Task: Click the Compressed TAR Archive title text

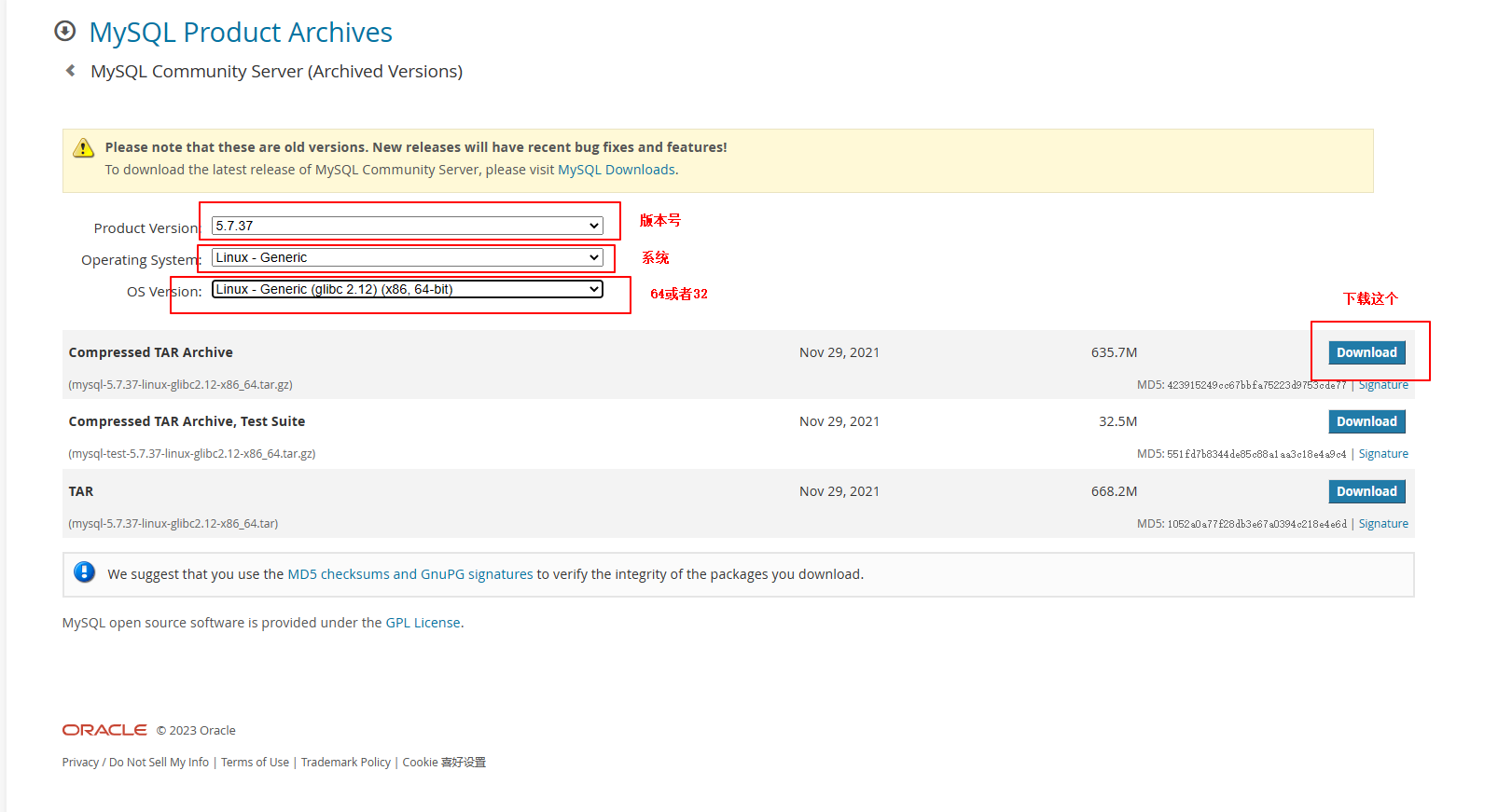Action: point(151,352)
